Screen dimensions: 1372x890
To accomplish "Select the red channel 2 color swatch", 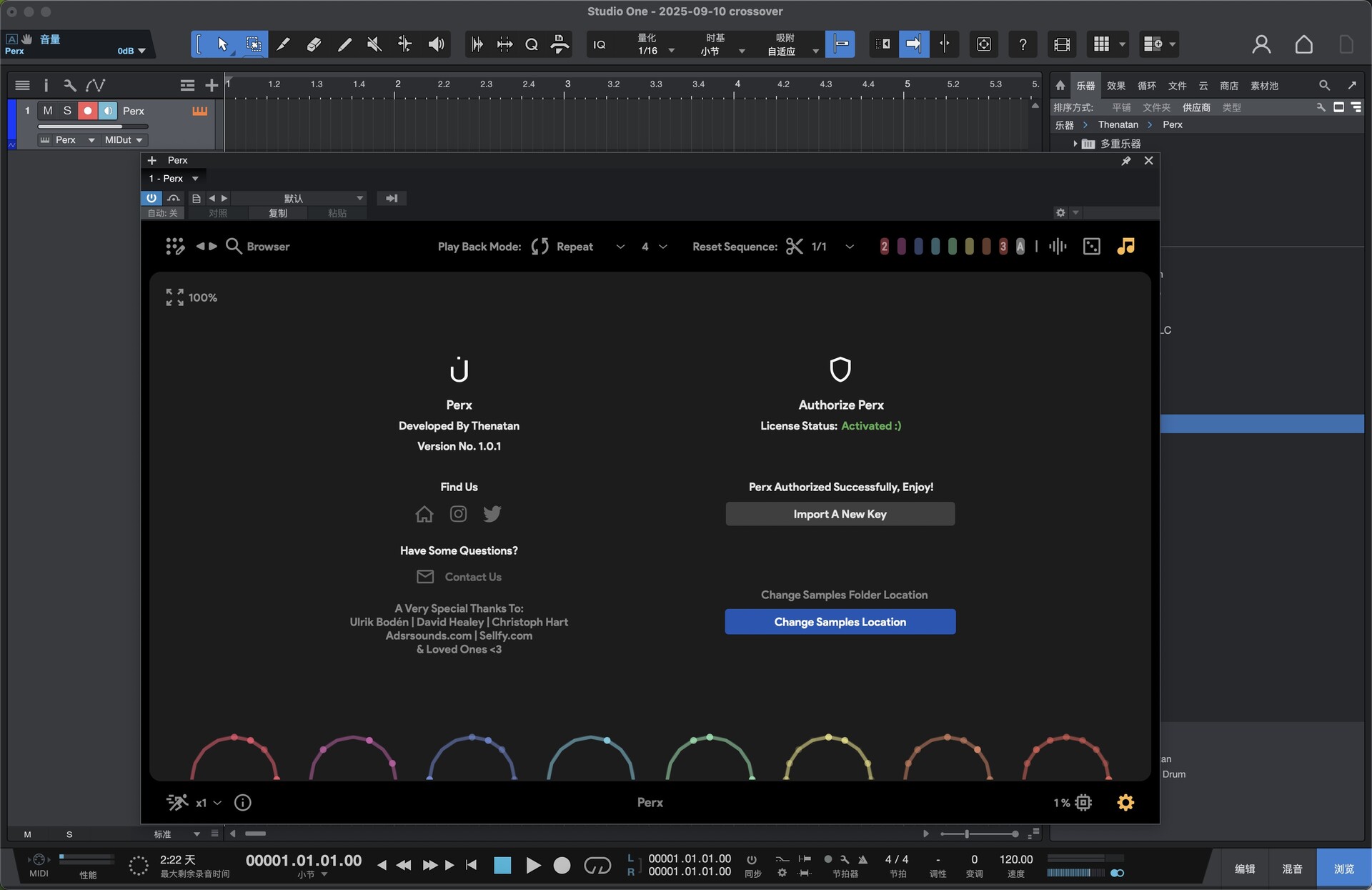I will coord(884,247).
